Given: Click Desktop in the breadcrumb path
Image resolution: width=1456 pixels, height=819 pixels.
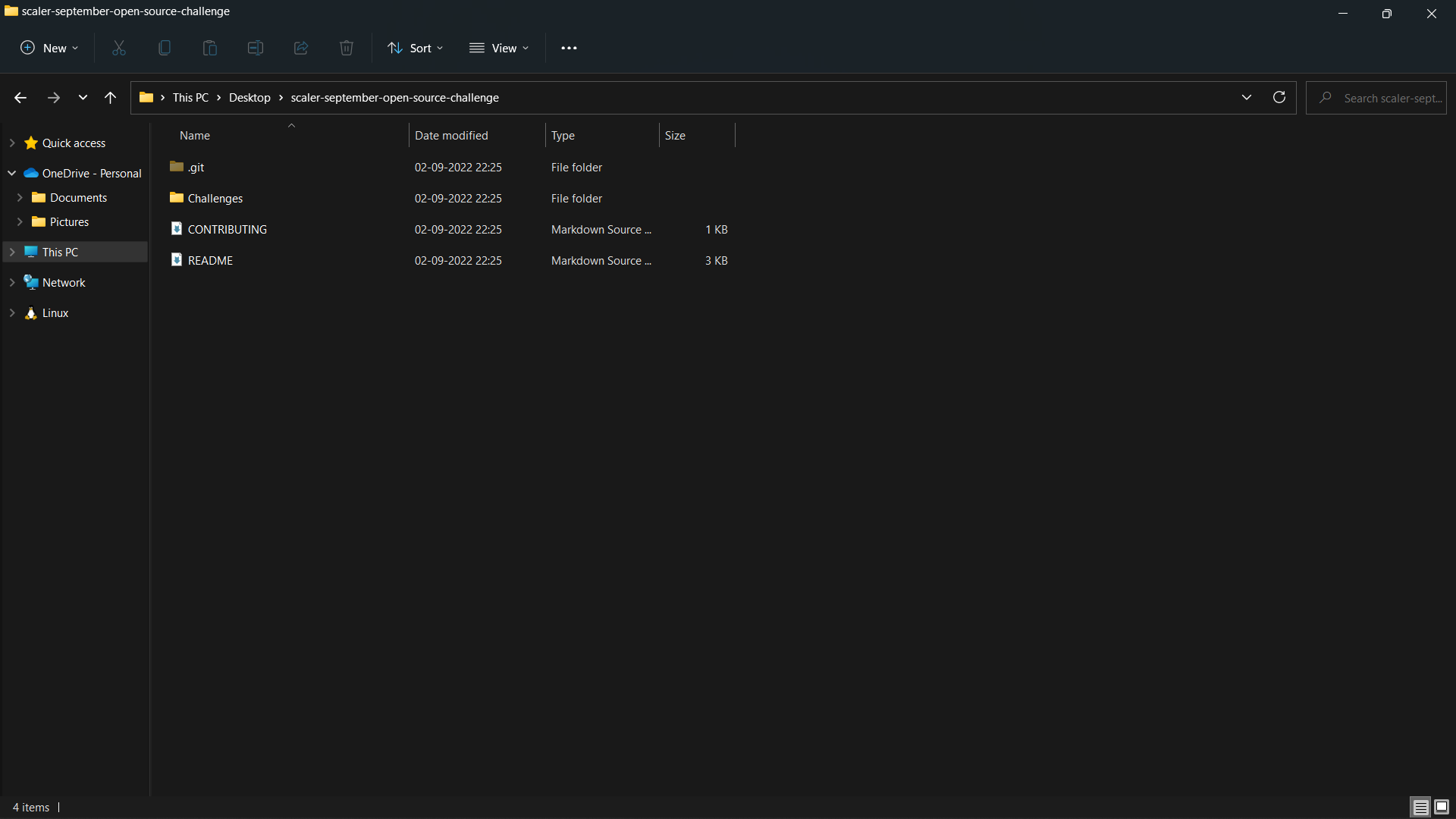Looking at the screenshot, I should click(x=249, y=97).
